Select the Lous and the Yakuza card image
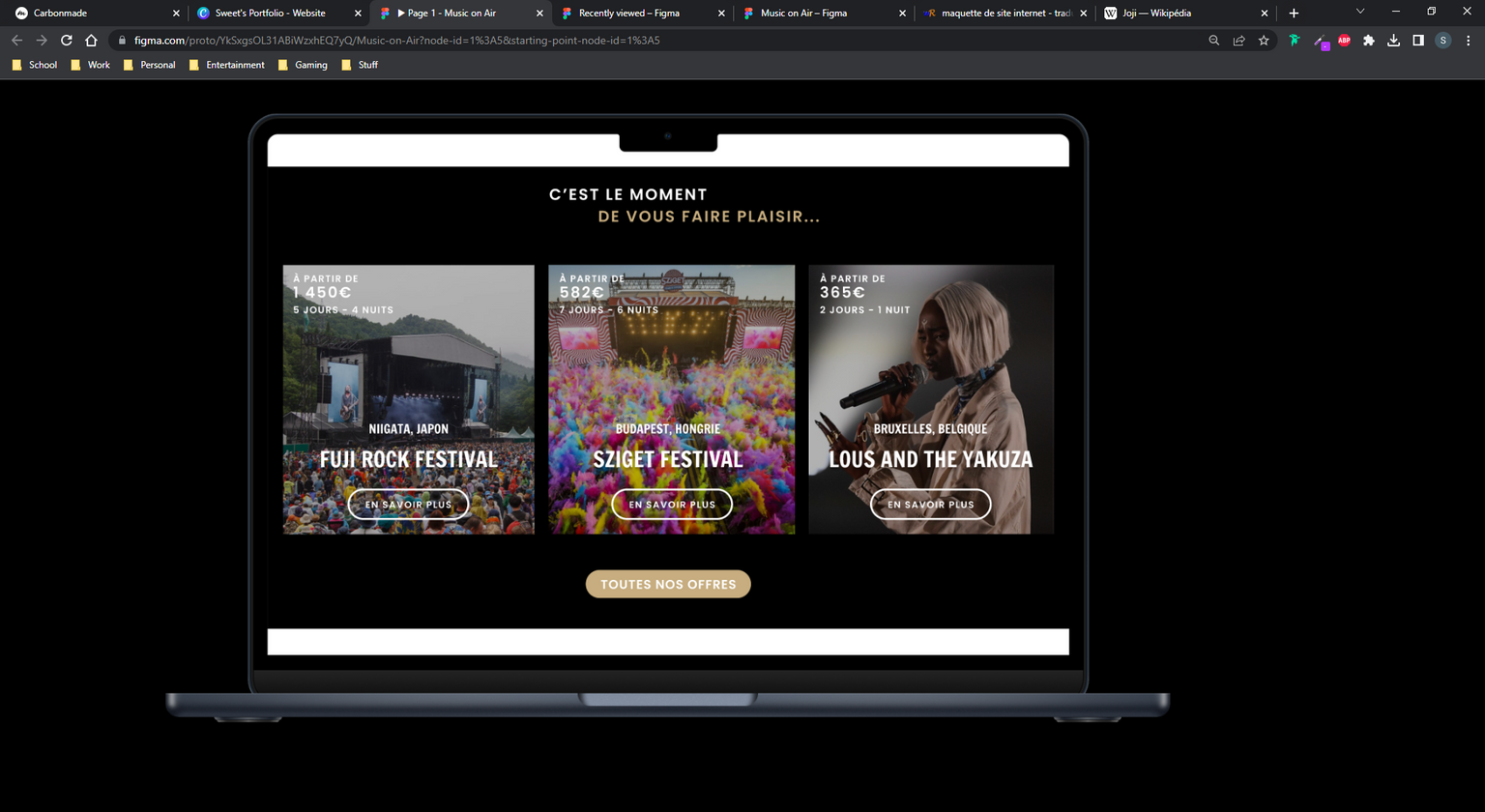 [x=931, y=399]
